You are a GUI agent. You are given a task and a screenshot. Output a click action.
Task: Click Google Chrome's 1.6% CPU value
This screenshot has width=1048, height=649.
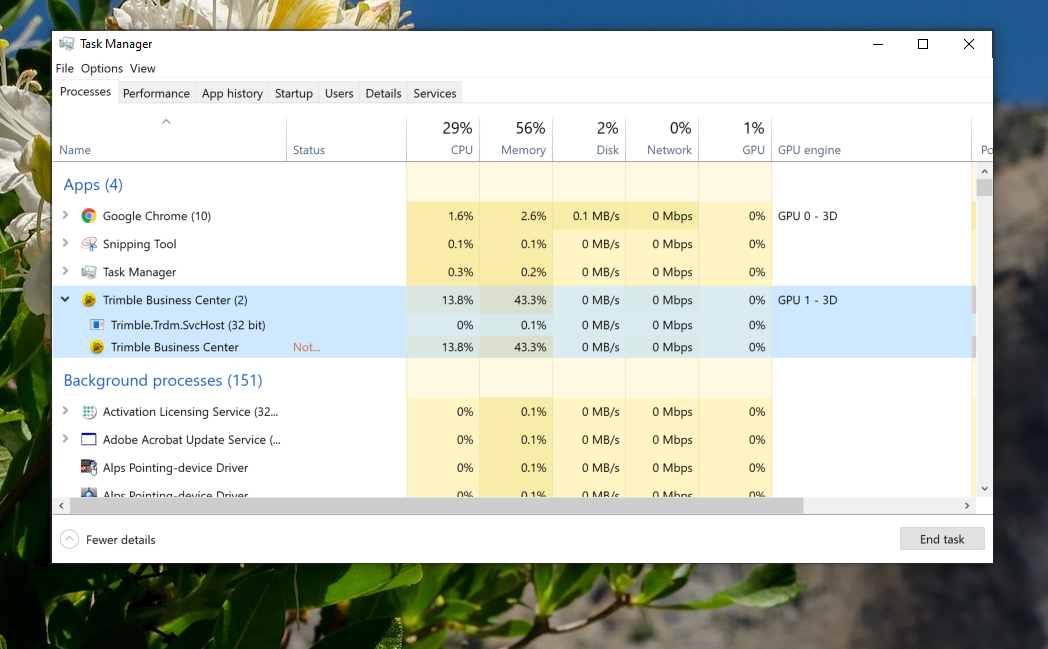click(x=461, y=216)
